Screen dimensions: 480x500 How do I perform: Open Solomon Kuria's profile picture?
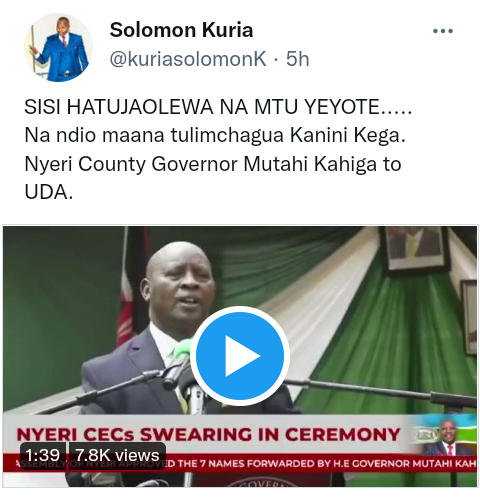click(x=58, y=47)
